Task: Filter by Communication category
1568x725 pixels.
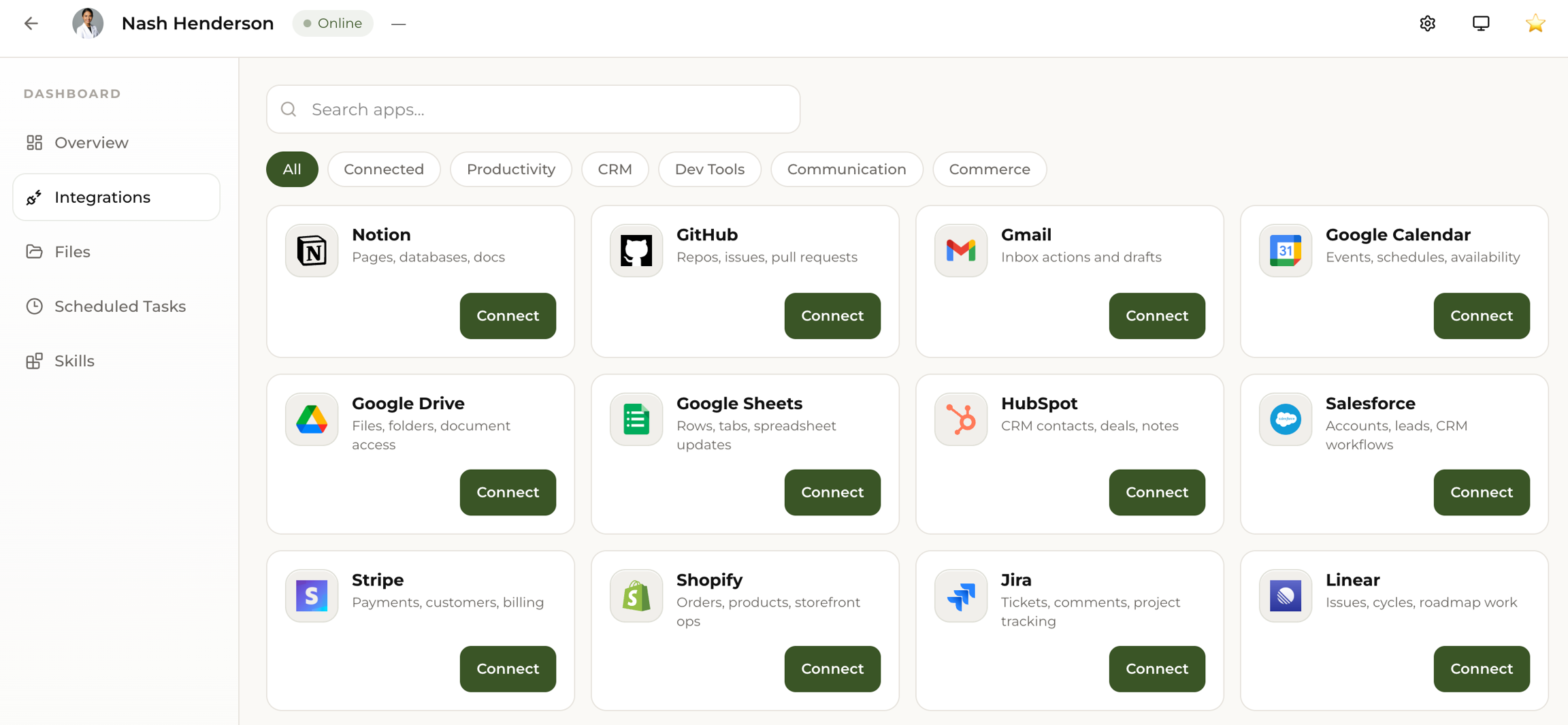Action: pos(847,169)
